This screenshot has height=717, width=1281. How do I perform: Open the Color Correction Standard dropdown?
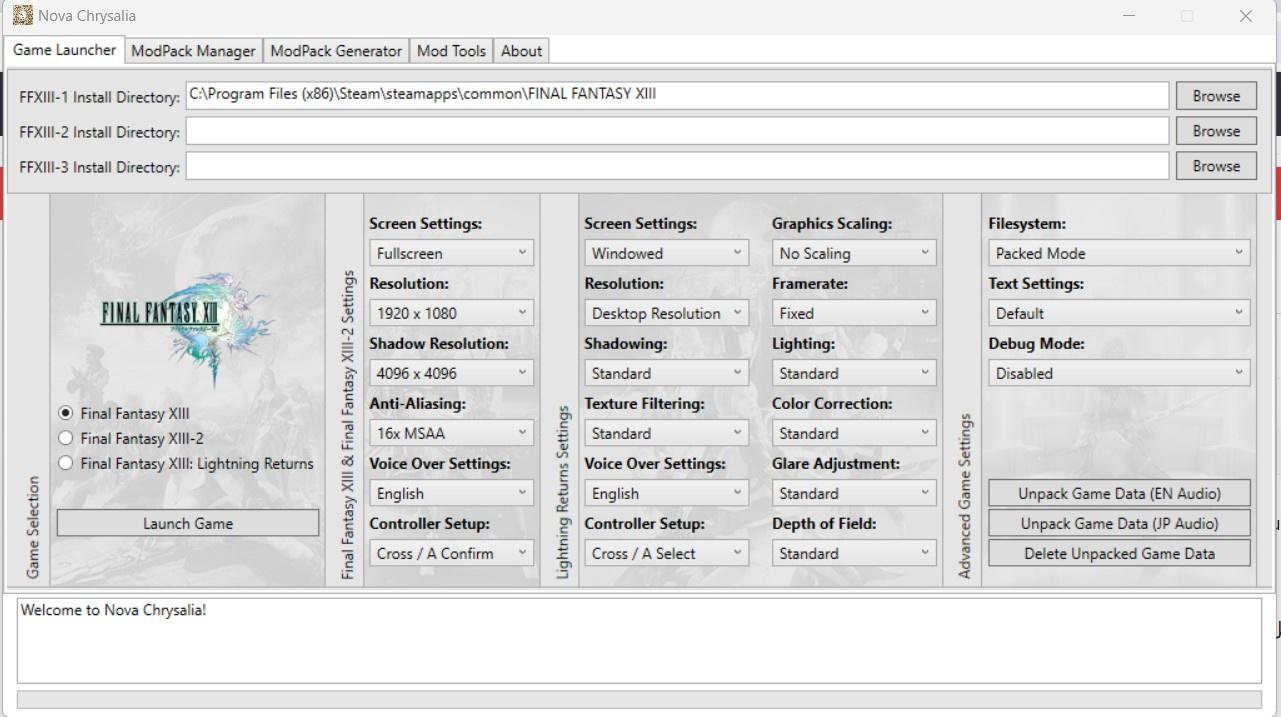pyautogui.click(x=854, y=433)
